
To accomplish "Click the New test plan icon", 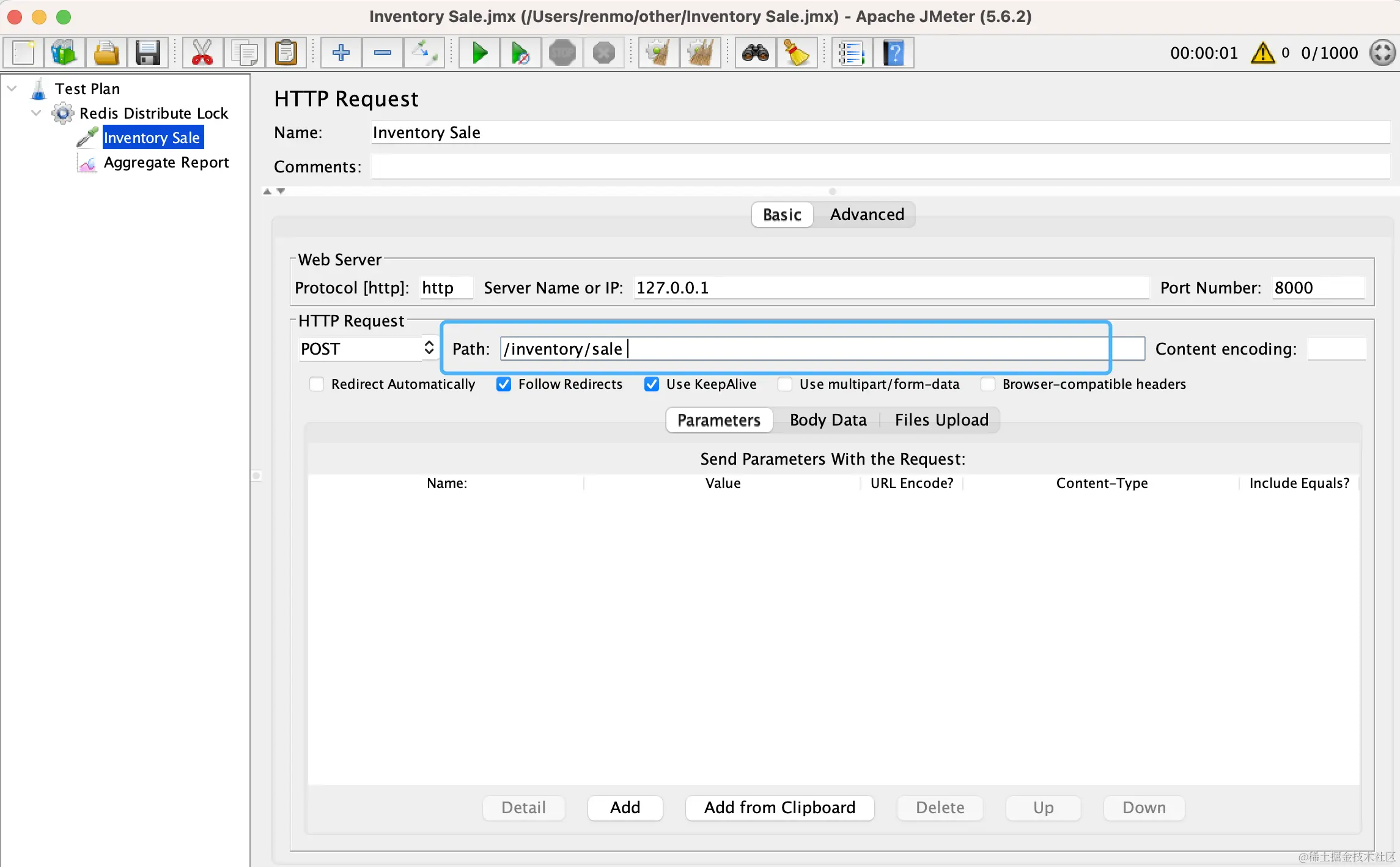I will point(24,53).
